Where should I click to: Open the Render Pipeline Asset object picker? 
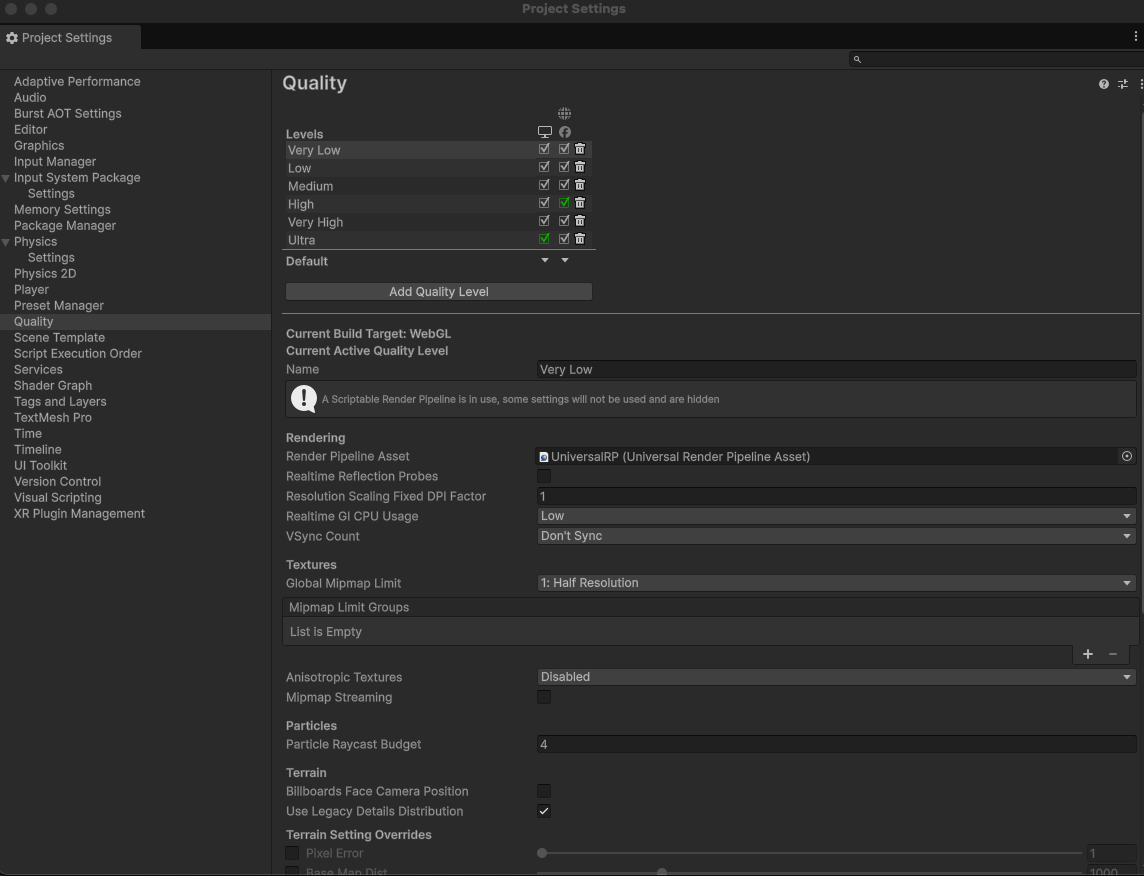coord(1127,456)
